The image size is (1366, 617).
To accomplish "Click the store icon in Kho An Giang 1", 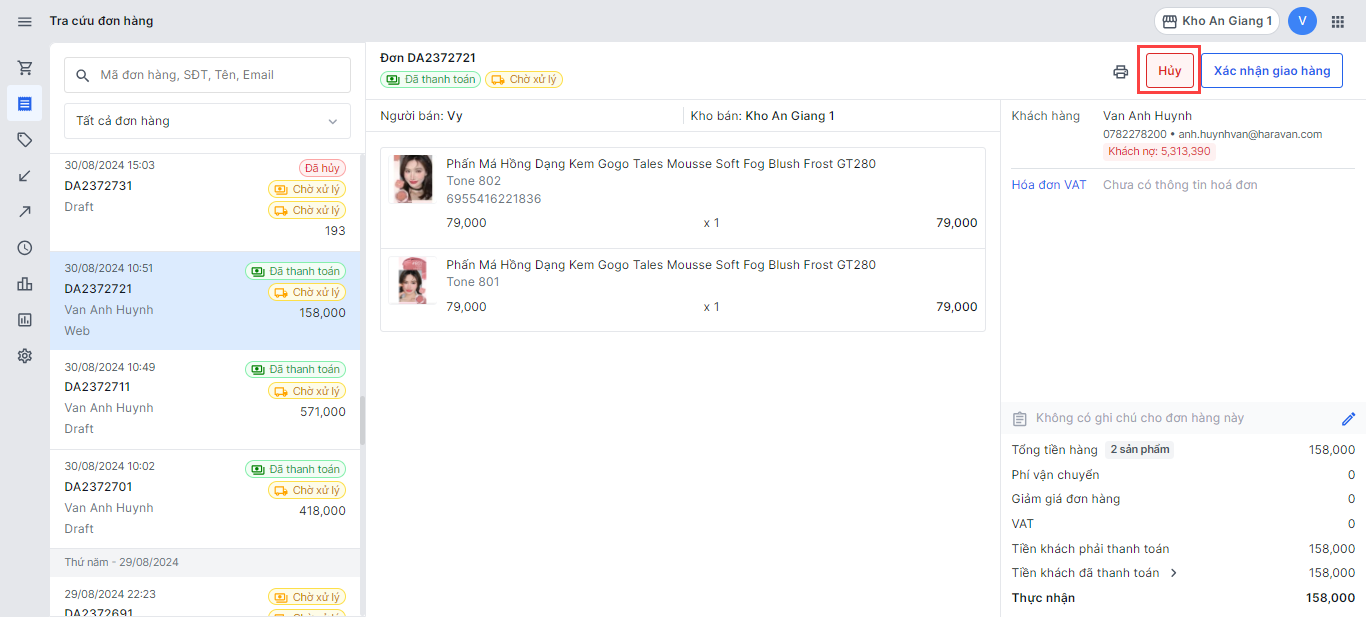I will [x=1168, y=21].
